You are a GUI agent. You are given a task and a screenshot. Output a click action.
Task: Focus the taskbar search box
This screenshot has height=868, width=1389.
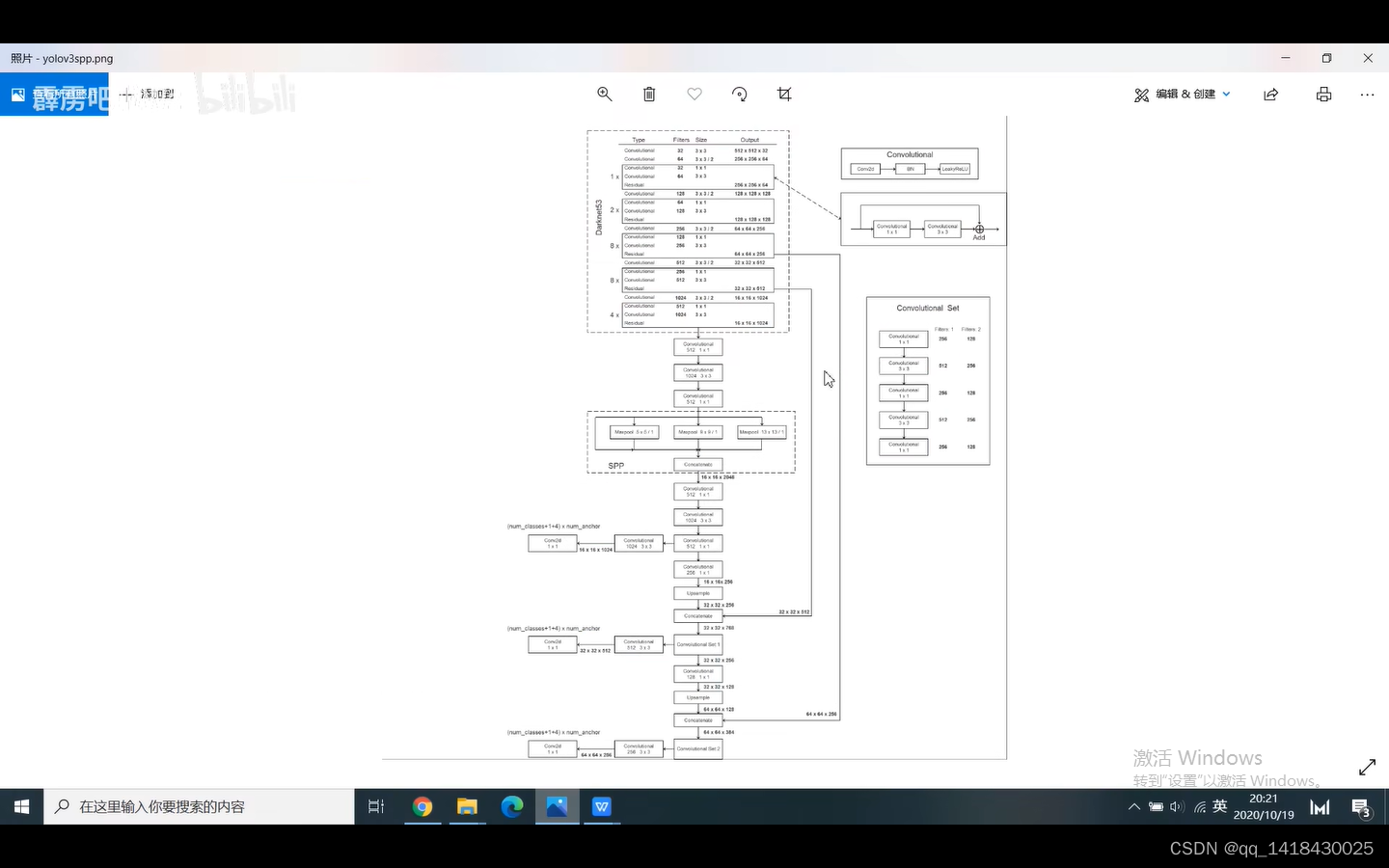[199, 806]
